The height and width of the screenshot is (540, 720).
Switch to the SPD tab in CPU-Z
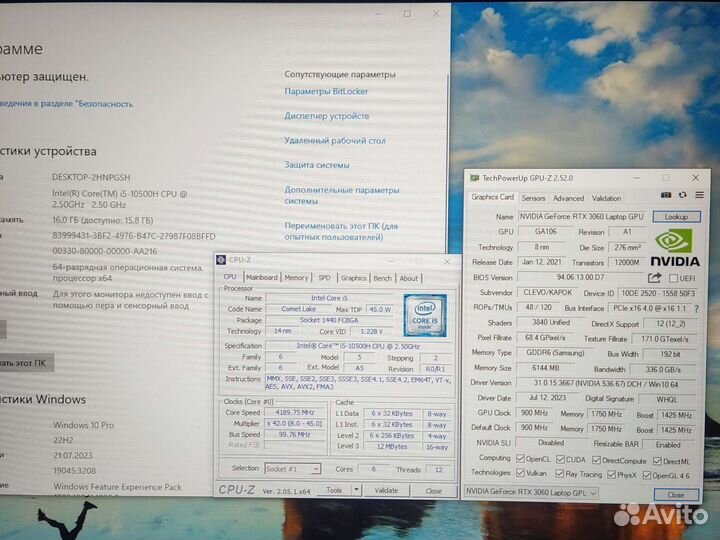(x=325, y=278)
